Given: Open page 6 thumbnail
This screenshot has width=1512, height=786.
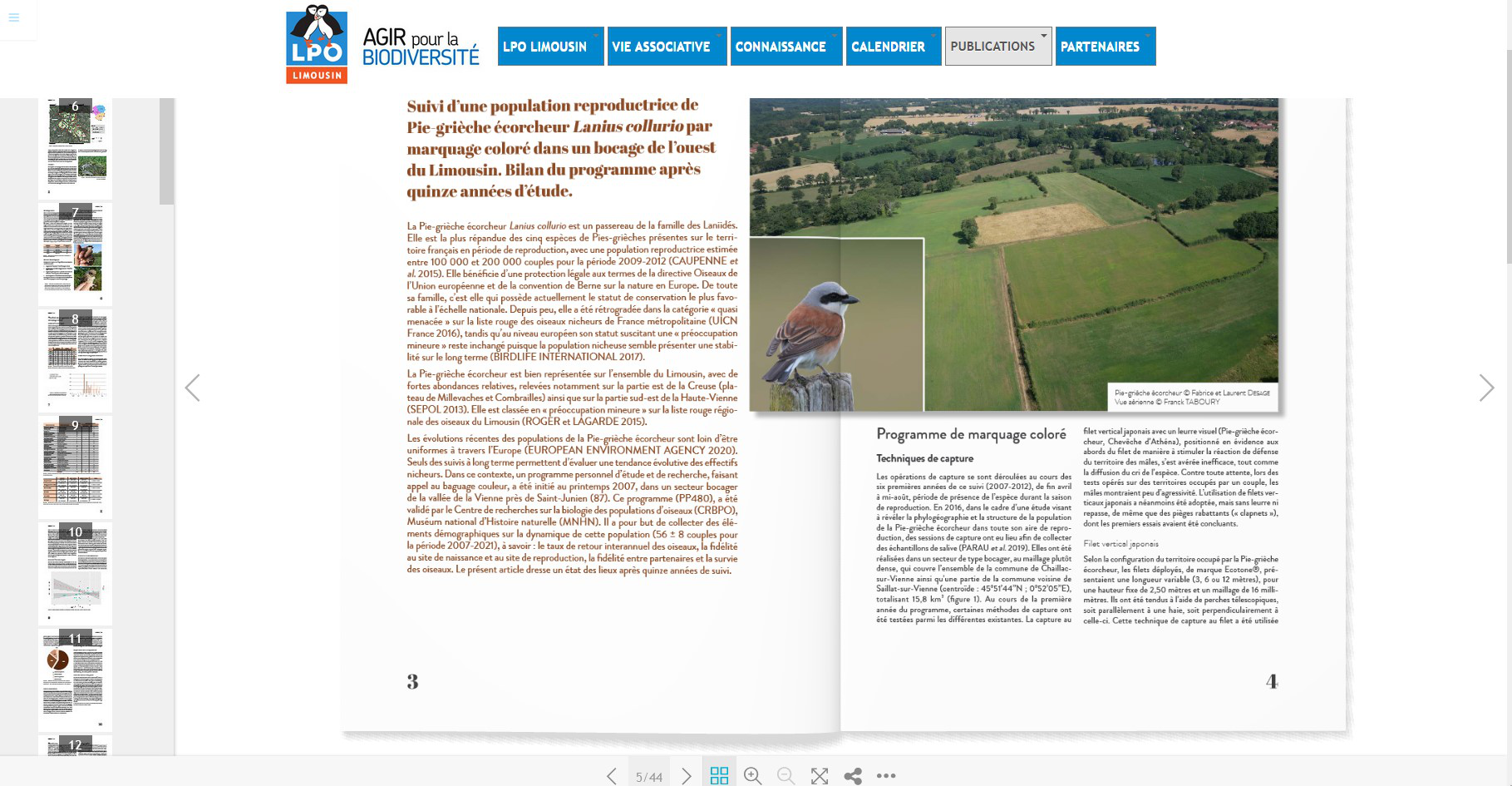Looking at the screenshot, I should click(x=76, y=147).
